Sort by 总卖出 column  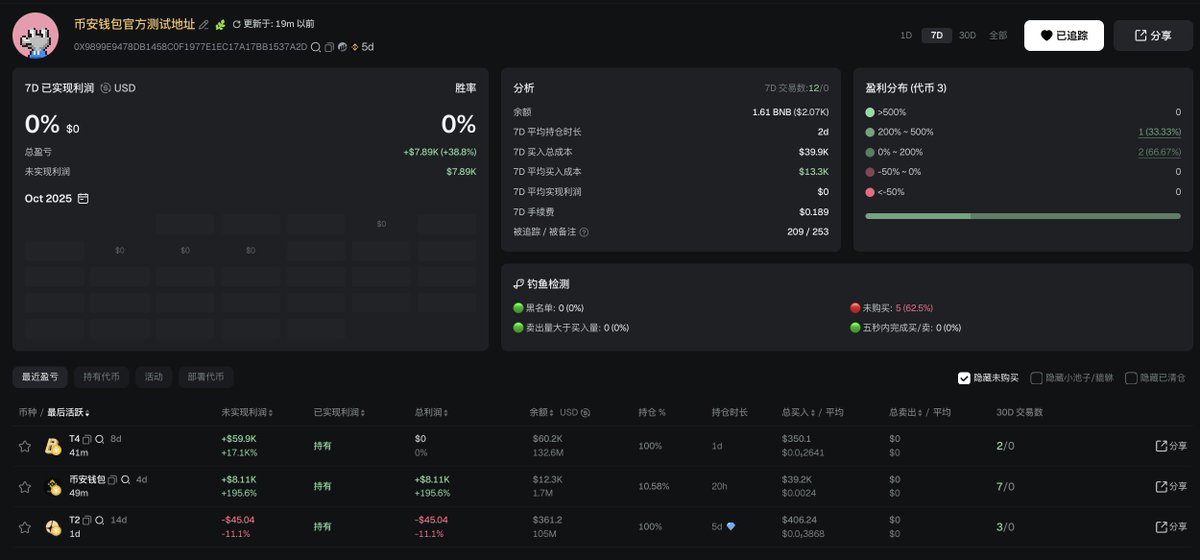[908, 412]
